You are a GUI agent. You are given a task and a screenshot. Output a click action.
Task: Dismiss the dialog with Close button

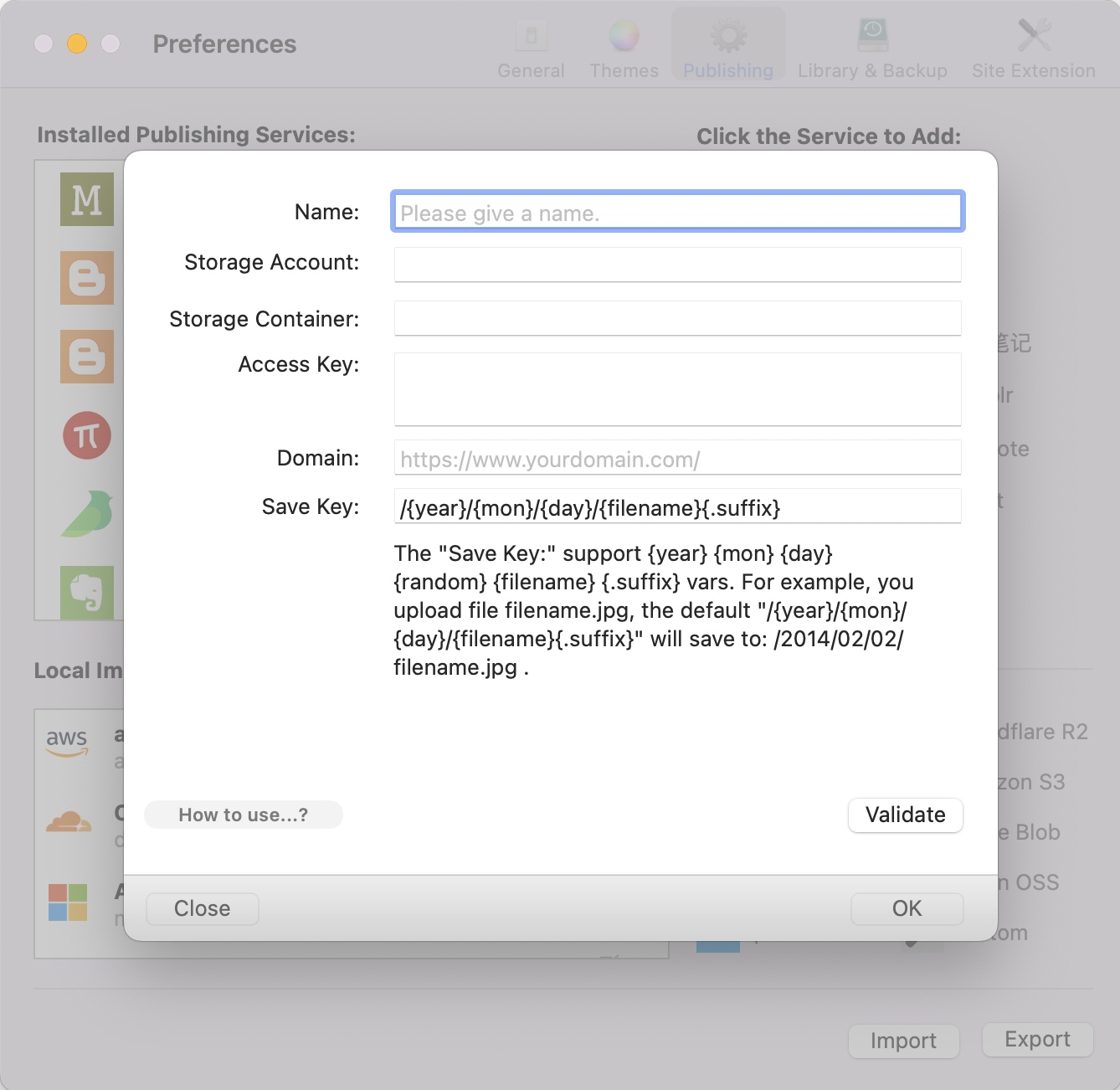[203, 908]
